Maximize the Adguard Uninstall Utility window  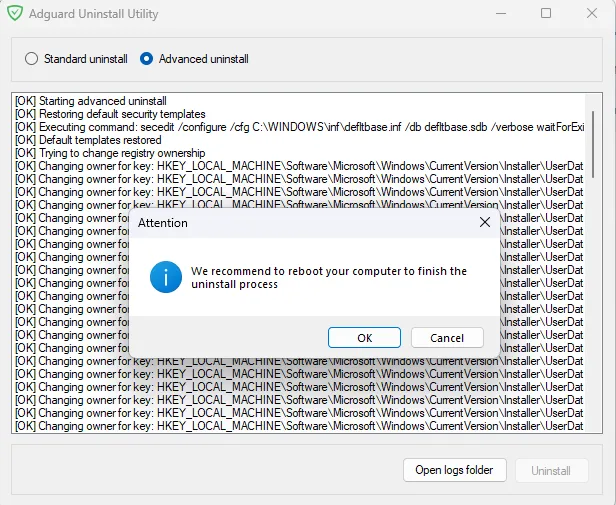pos(546,13)
